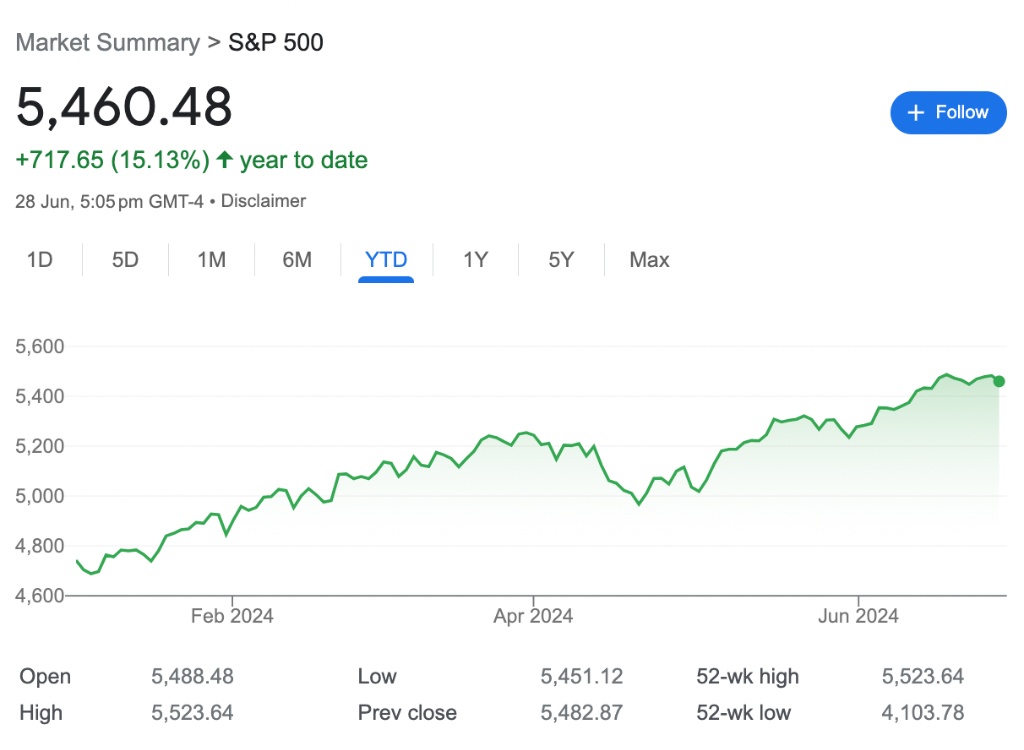Click the Follow button
Image resolution: width=1024 pixels, height=750 pixels.
tap(946, 112)
